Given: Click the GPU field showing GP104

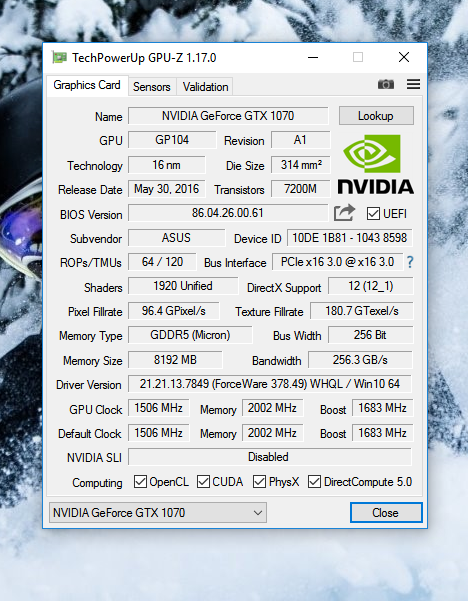Looking at the screenshot, I should (172, 140).
